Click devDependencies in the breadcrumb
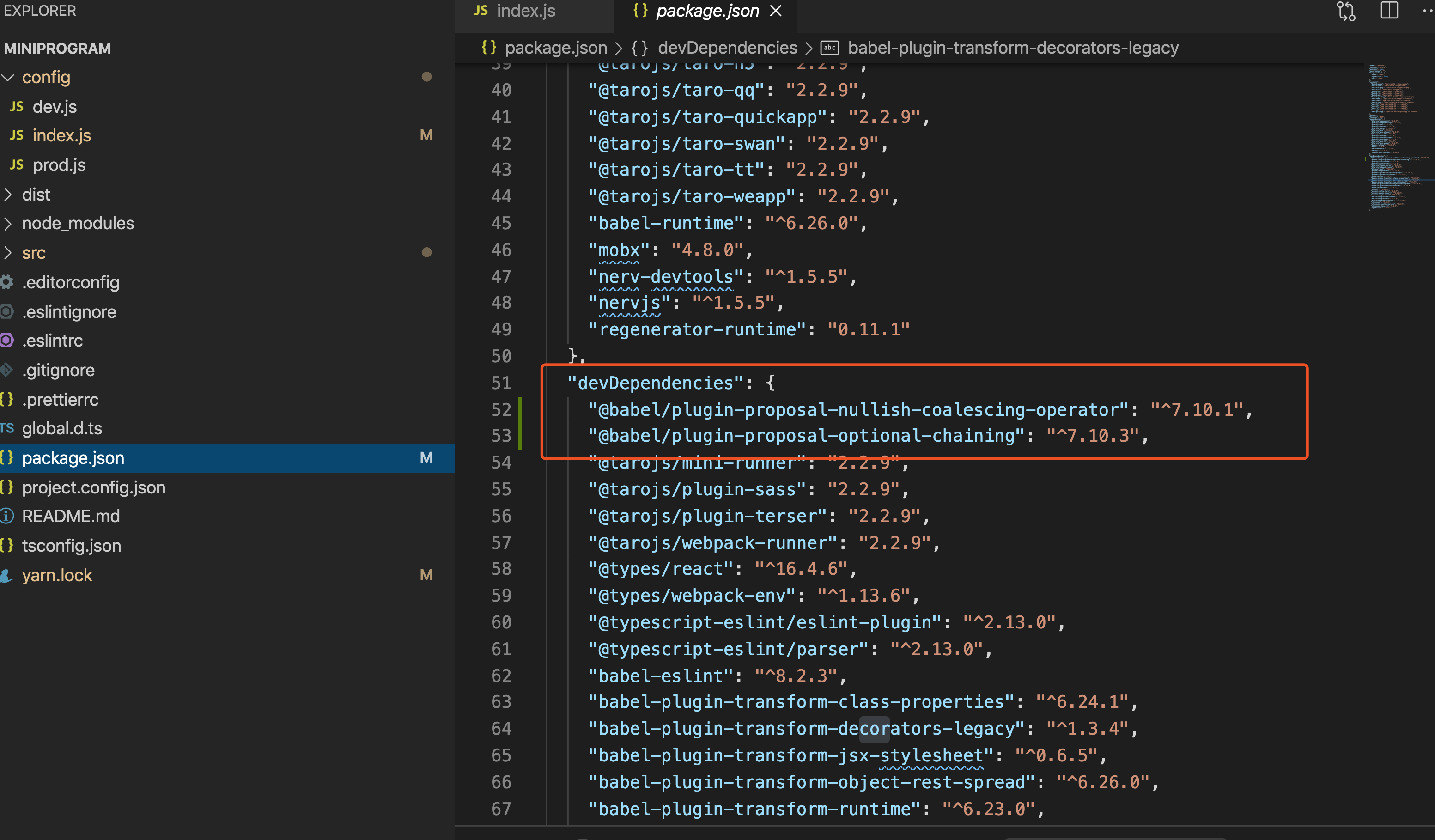This screenshot has height=840, width=1435. tap(727, 48)
